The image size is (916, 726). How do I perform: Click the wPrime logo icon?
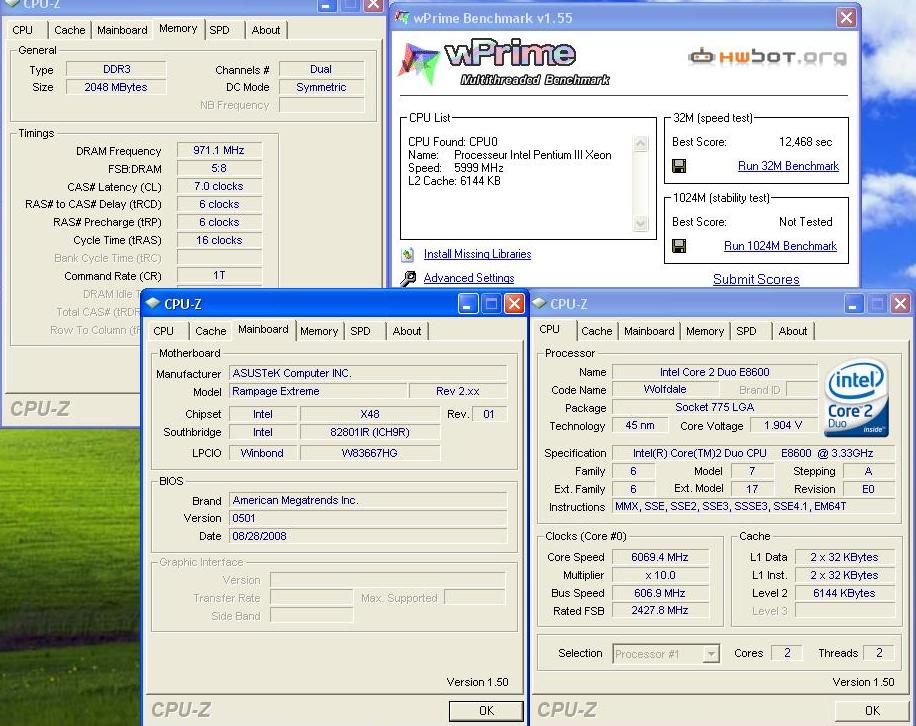[418, 63]
